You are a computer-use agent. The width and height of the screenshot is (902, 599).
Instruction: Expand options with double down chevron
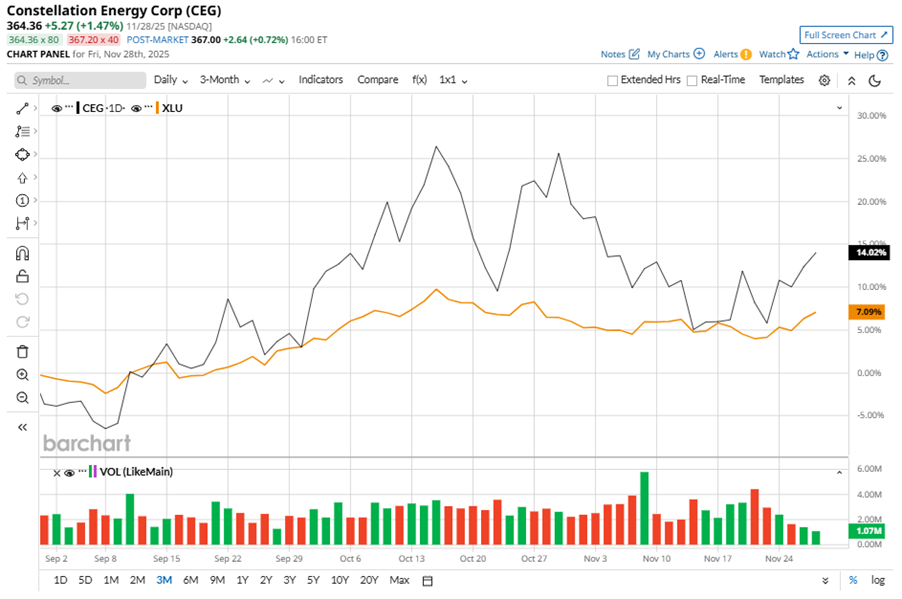click(825, 581)
